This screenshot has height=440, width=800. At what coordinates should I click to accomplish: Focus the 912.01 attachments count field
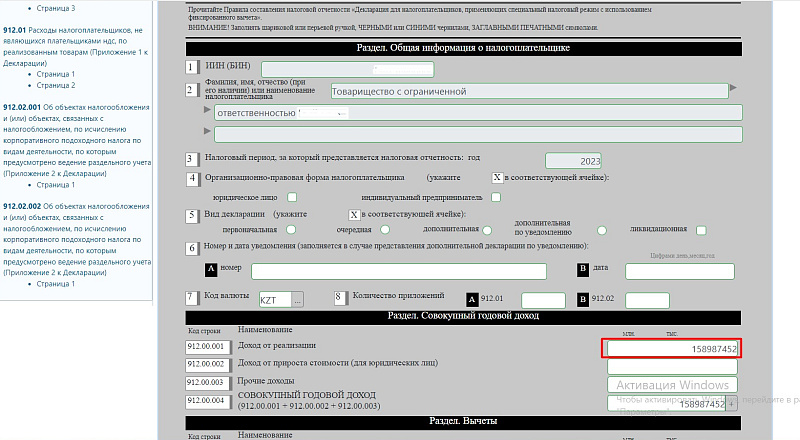[x=543, y=300]
